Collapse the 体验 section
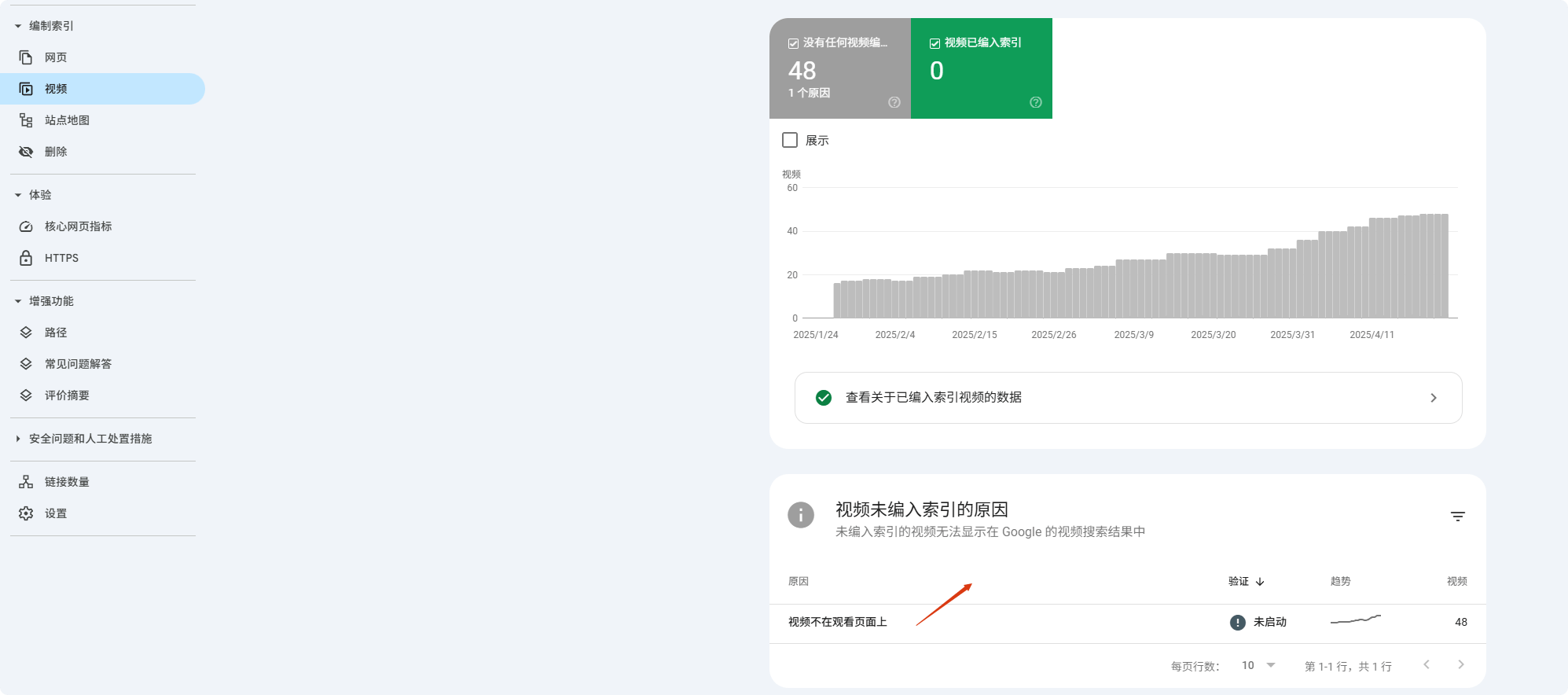This screenshot has height=695, width=1568. [18, 195]
